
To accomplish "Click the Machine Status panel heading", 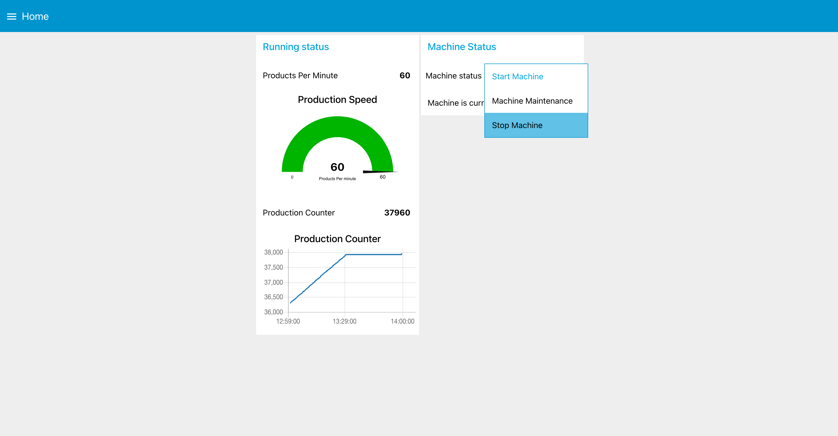I will tap(461, 47).
